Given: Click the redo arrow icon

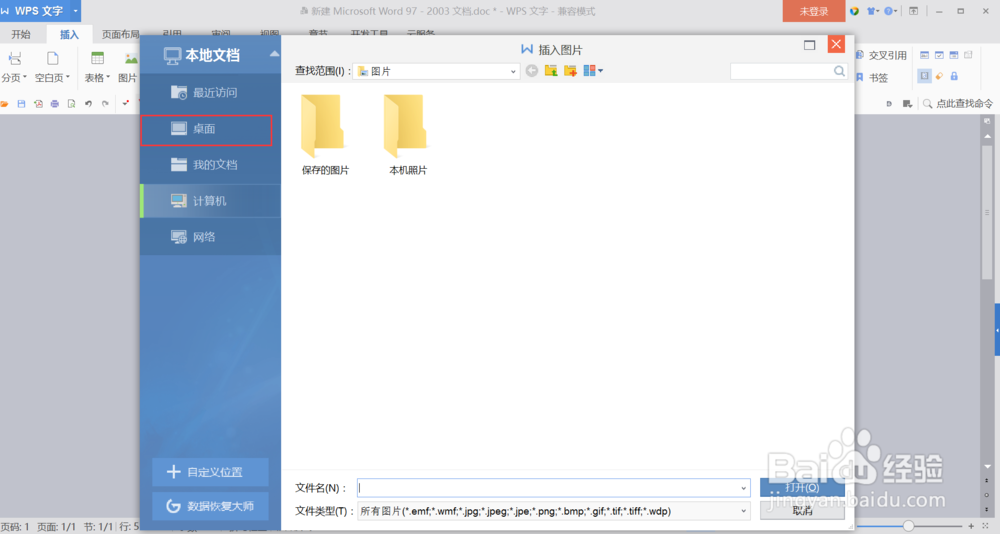Looking at the screenshot, I should click(x=105, y=103).
